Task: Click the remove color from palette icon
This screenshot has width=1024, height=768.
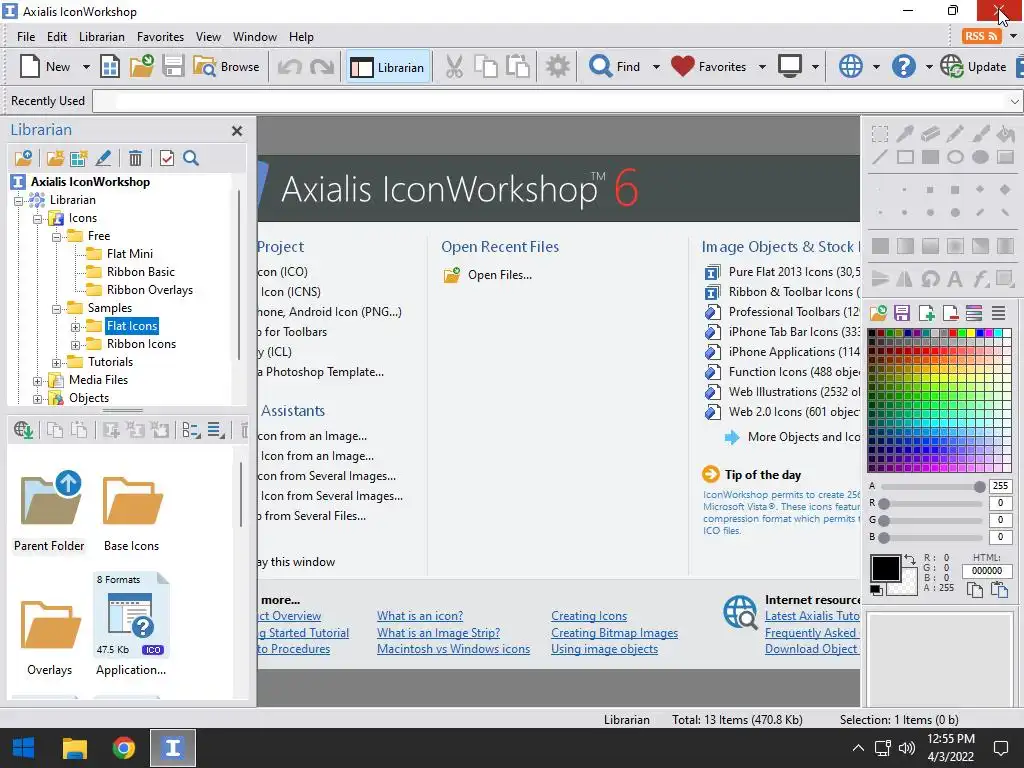Action: pyautogui.click(x=951, y=313)
